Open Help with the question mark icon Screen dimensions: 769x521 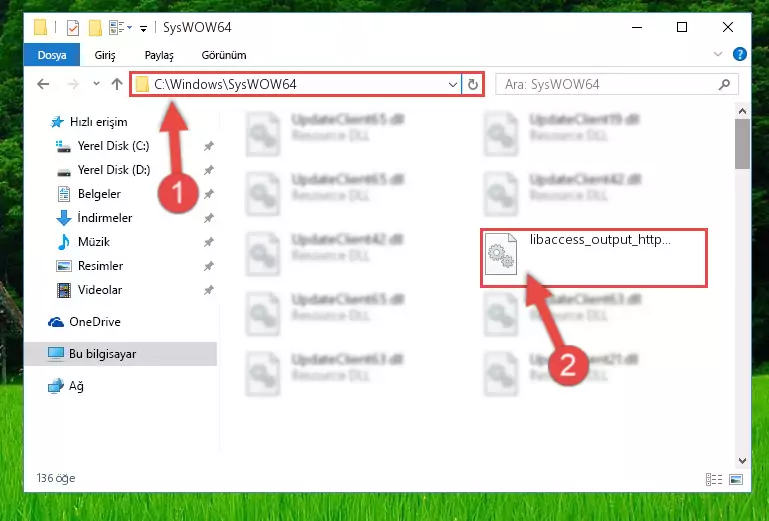coord(740,54)
